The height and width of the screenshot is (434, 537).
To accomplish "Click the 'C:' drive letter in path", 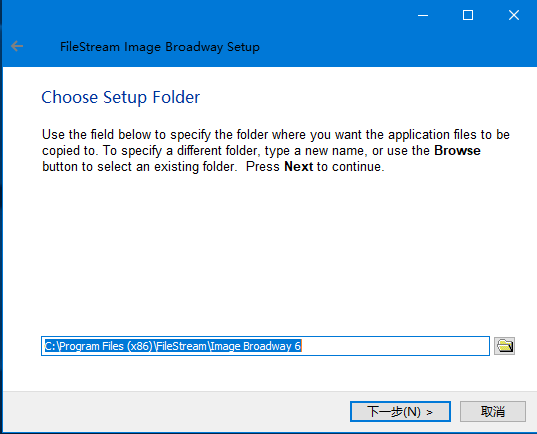I will (x=50, y=346).
